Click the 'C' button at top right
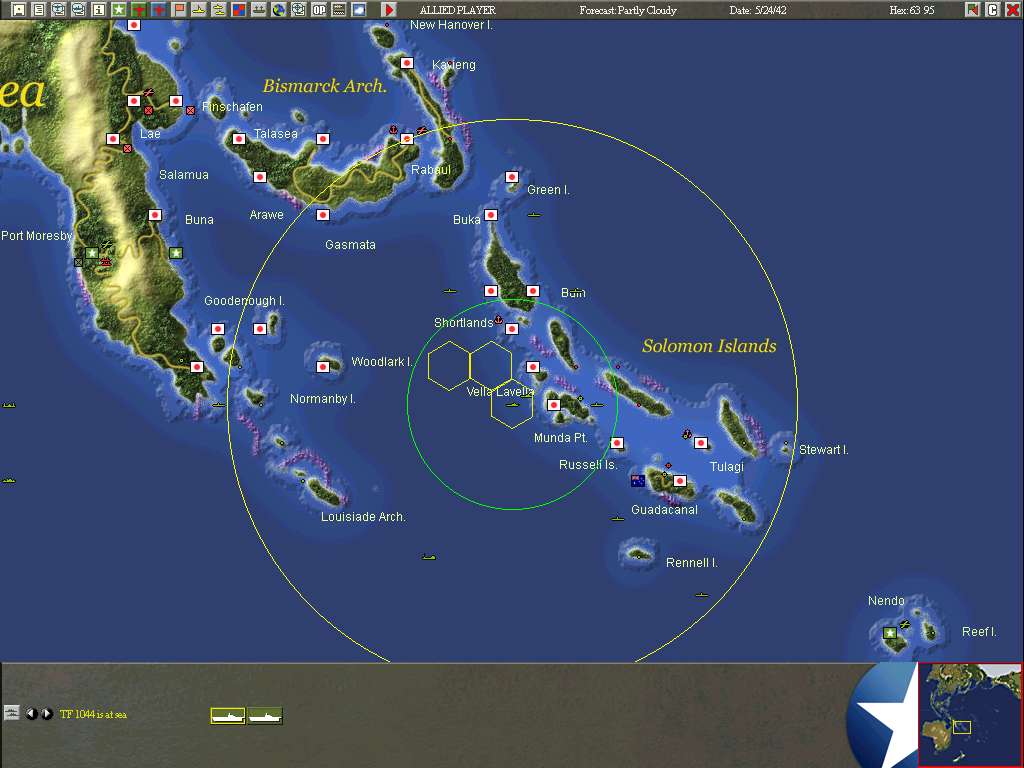Viewport: 1024px width, 768px height. (x=993, y=10)
